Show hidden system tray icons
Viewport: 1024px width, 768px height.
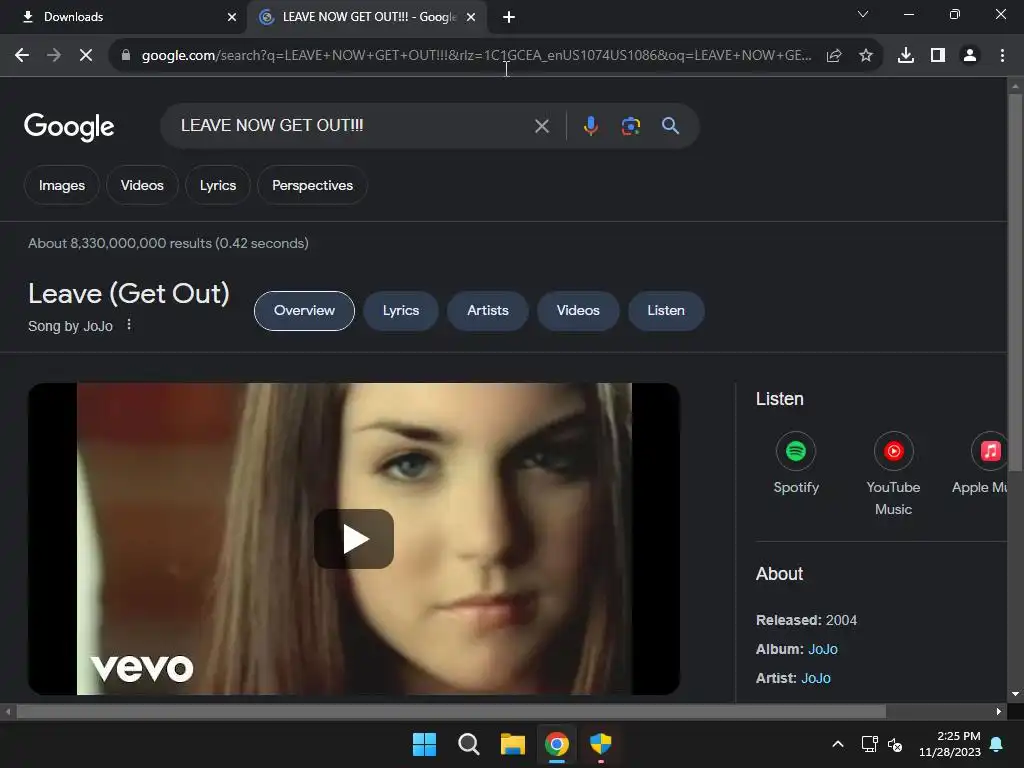838,744
